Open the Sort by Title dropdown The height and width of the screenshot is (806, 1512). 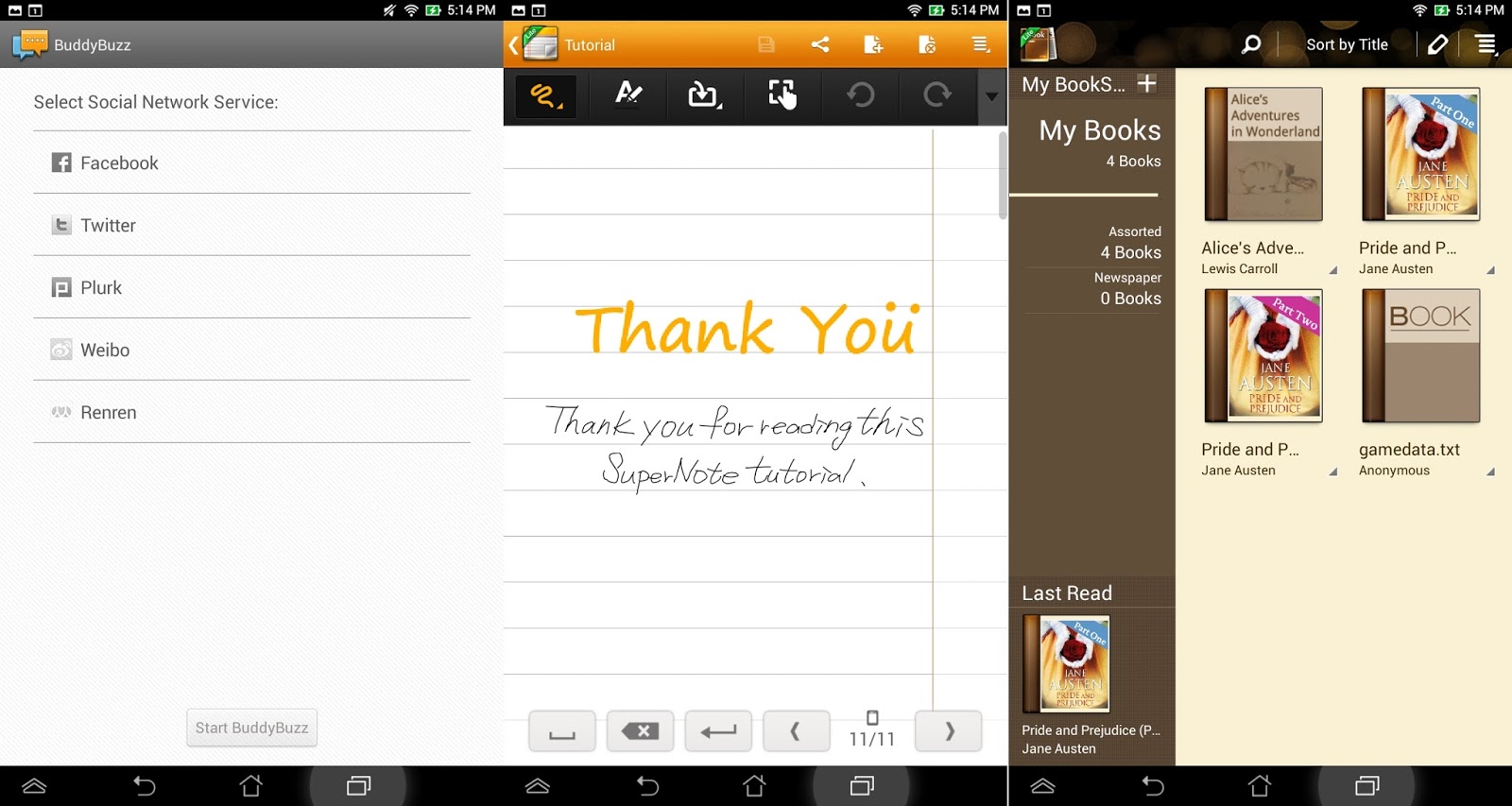click(1347, 44)
